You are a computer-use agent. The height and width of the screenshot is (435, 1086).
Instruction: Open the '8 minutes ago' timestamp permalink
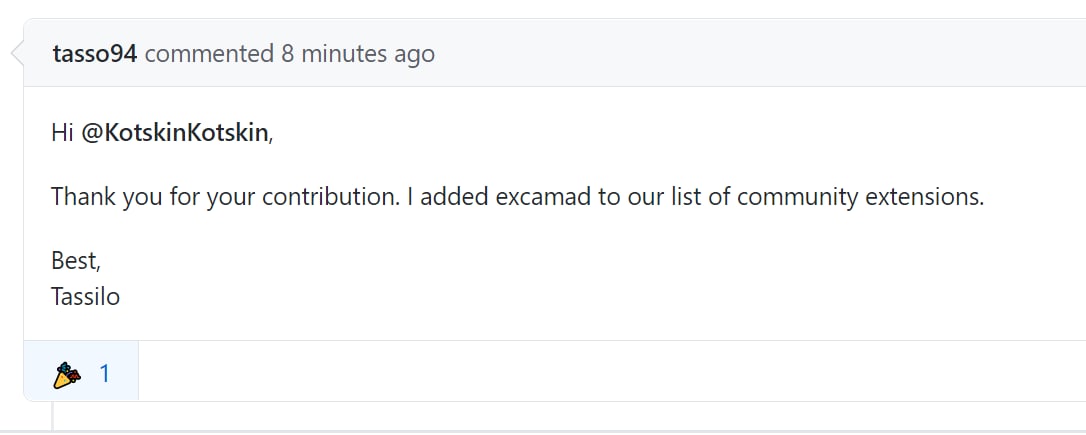pyautogui.click(x=358, y=53)
